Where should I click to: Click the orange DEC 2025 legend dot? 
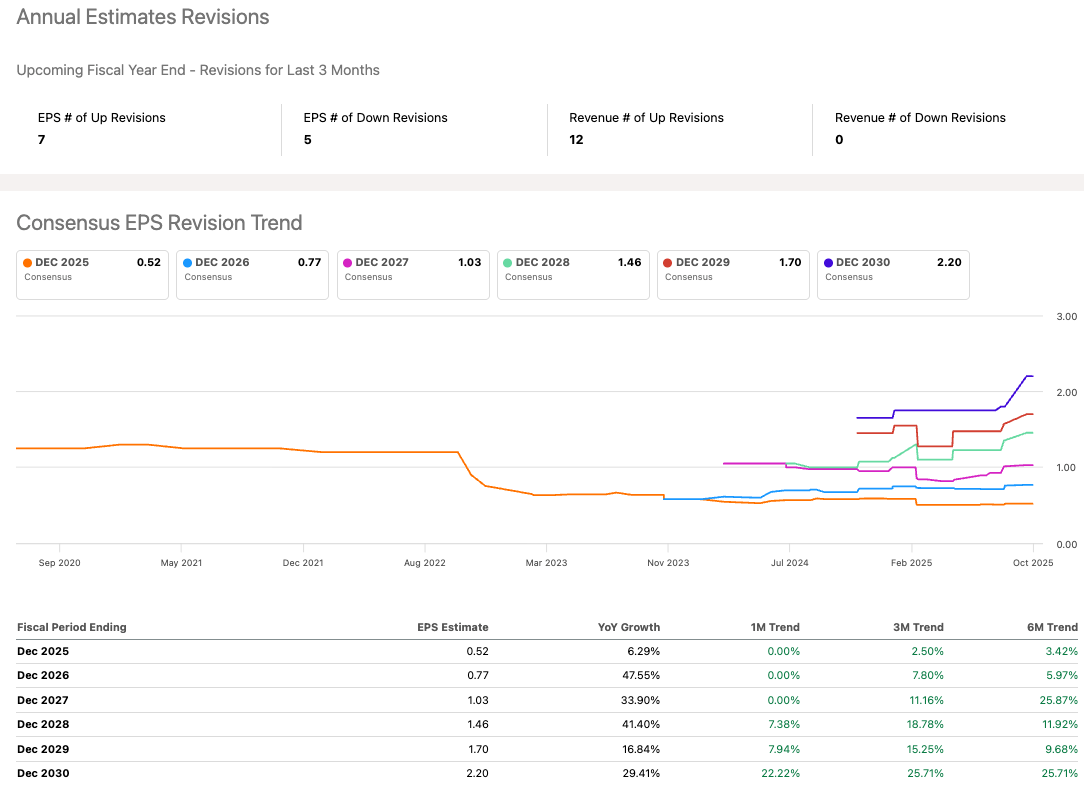27,262
